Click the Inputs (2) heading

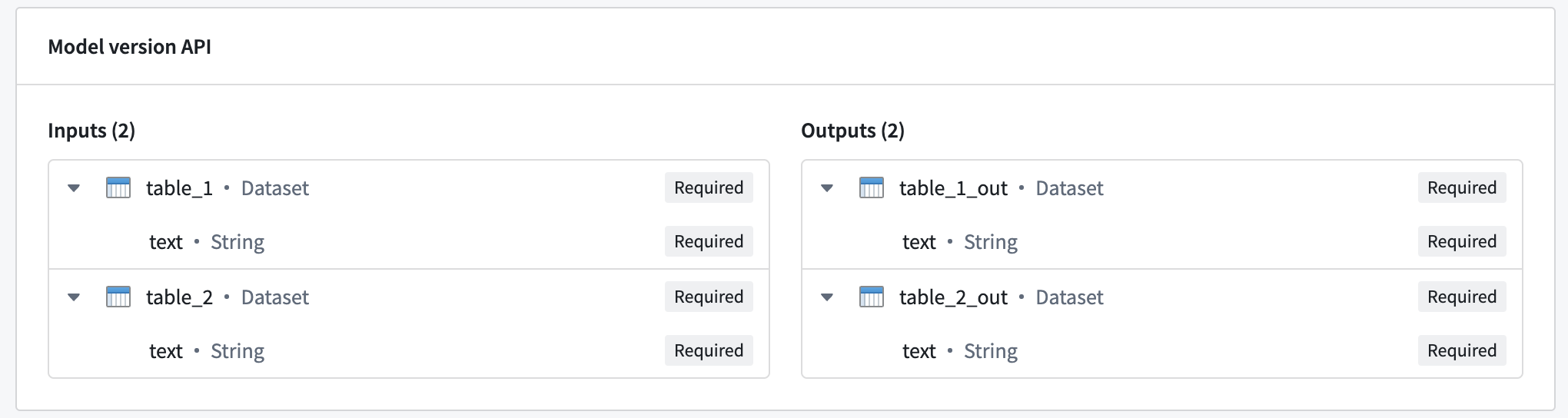(91, 131)
